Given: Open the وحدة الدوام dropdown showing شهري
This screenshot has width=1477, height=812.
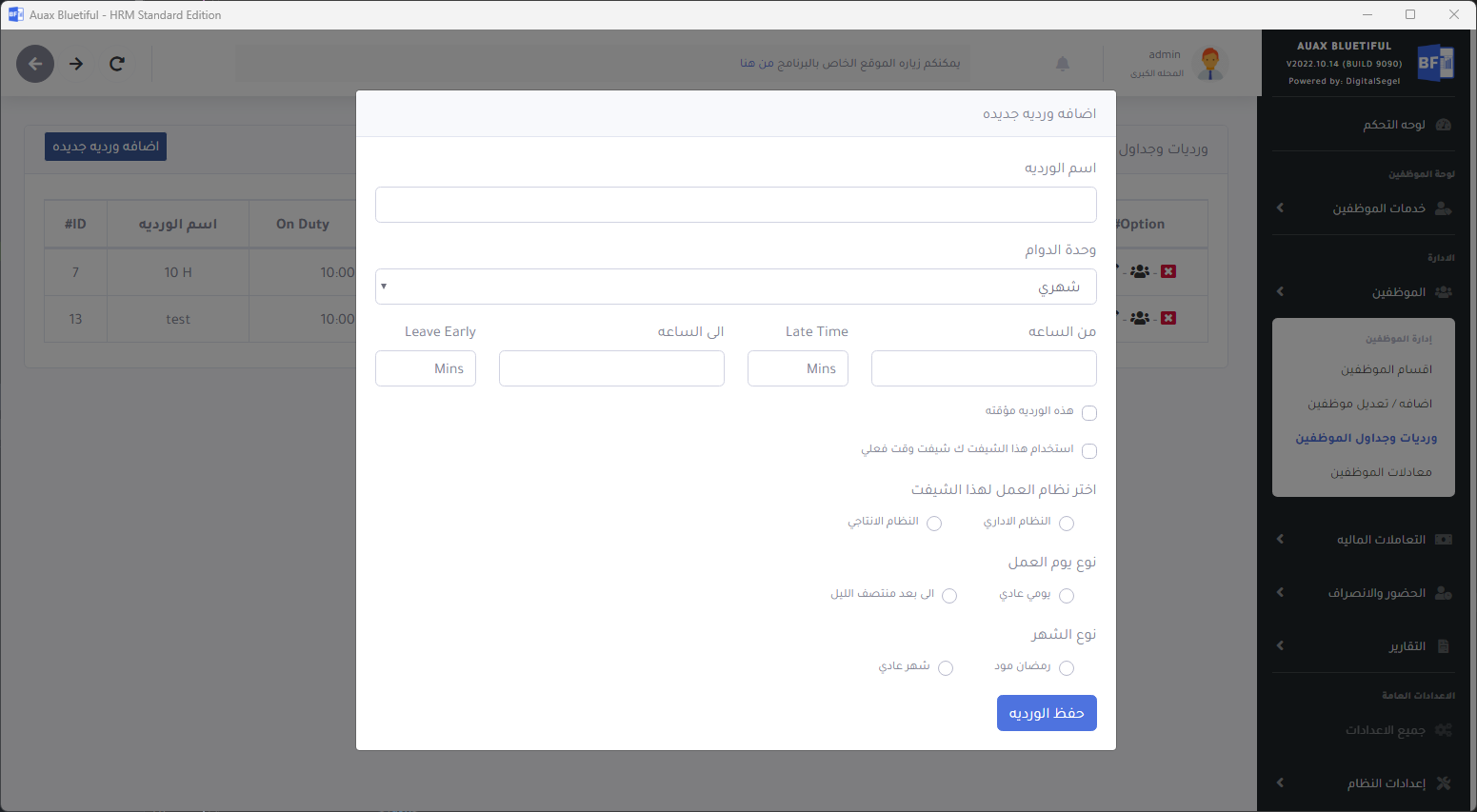Looking at the screenshot, I should (x=735, y=287).
